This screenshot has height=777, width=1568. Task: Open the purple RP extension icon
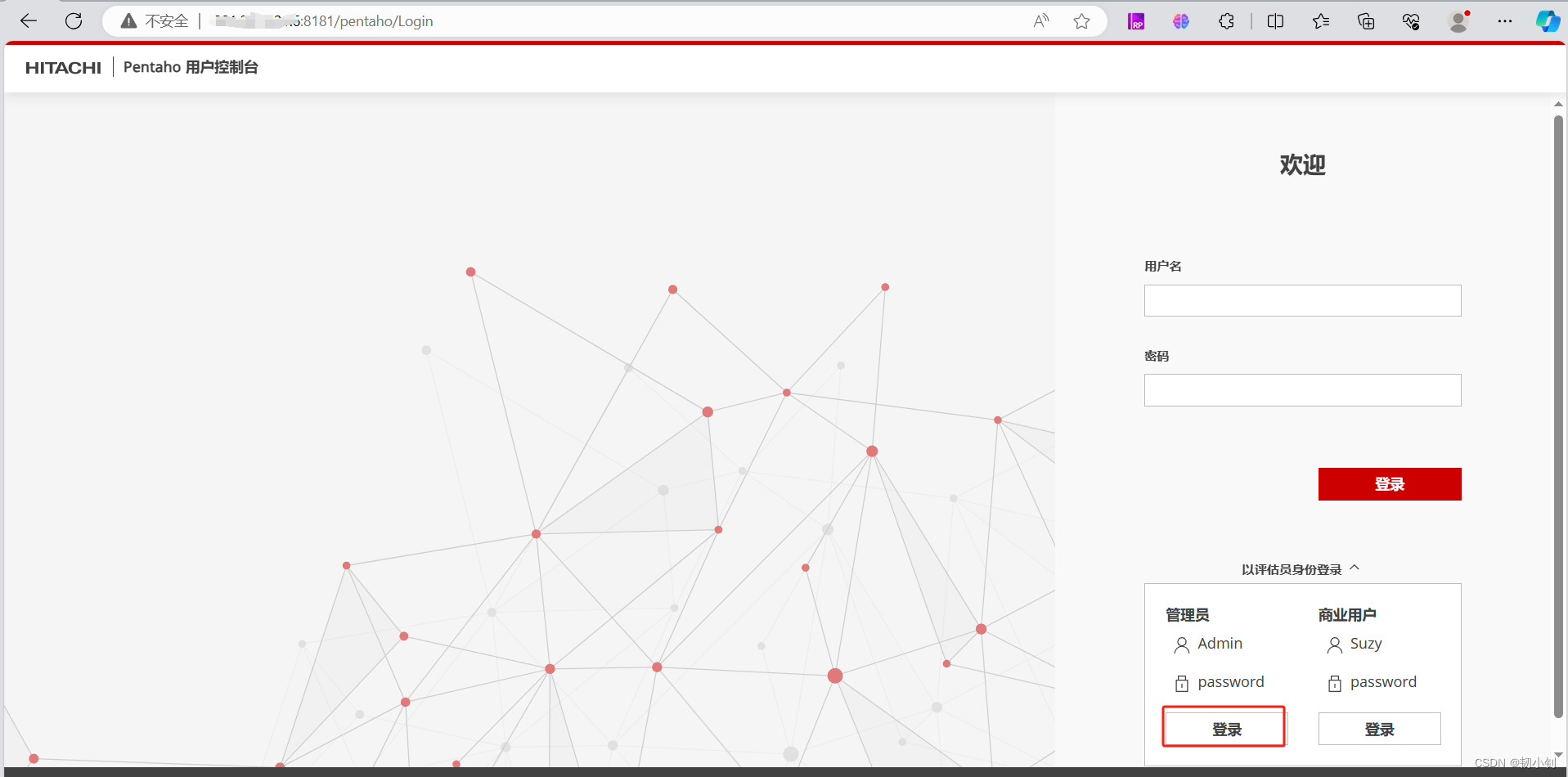pyautogui.click(x=1136, y=21)
